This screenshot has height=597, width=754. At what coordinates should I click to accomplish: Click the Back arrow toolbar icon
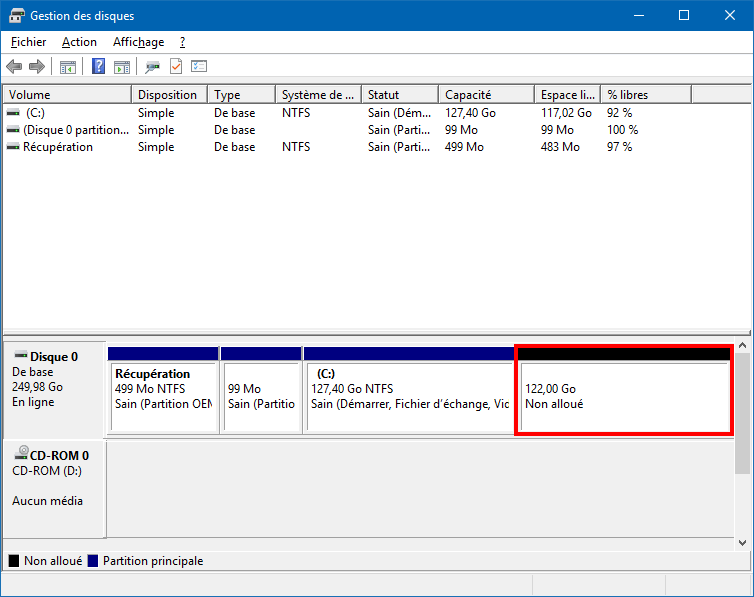pyautogui.click(x=14, y=66)
